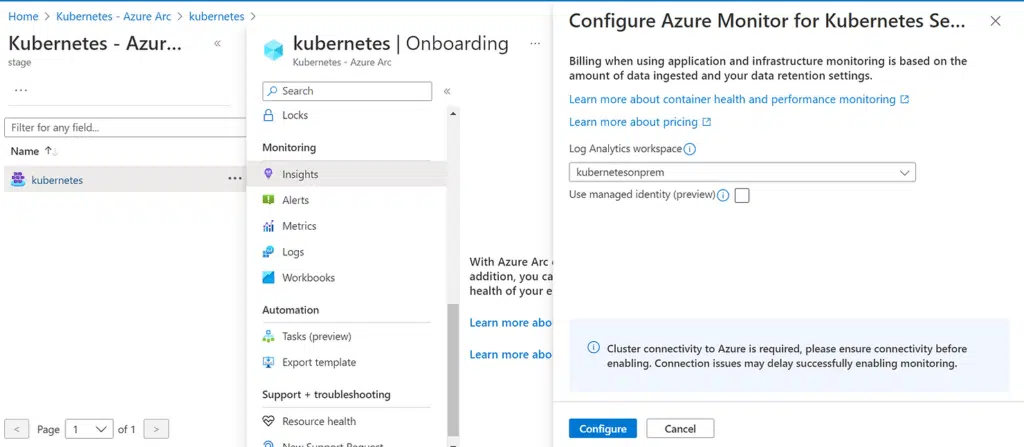Click the resource menu scrollbar thumb
This screenshot has height=447, width=1024.
pyautogui.click(x=453, y=369)
